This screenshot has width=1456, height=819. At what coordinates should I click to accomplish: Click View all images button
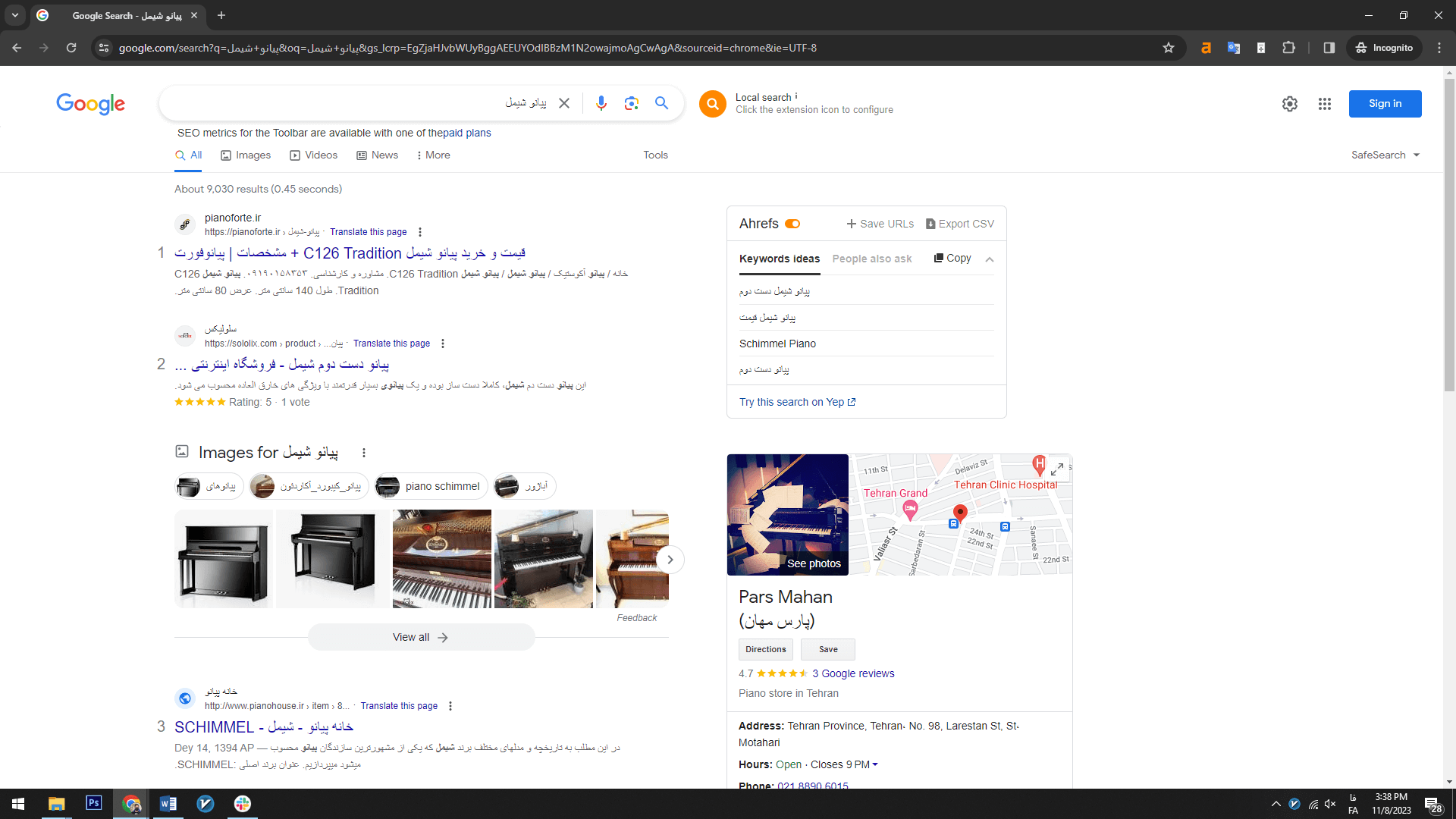pyautogui.click(x=421, y=637)
